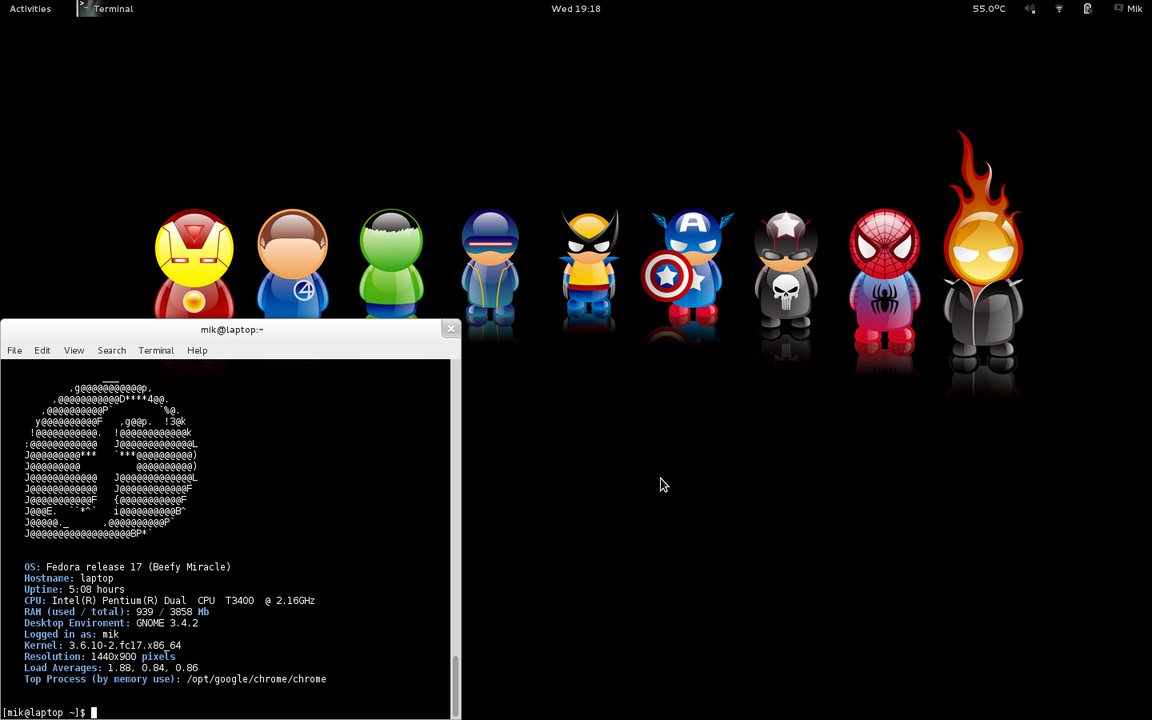Open the File menu in the terminal
1152x720 pixels.
[x=15, y=350]
